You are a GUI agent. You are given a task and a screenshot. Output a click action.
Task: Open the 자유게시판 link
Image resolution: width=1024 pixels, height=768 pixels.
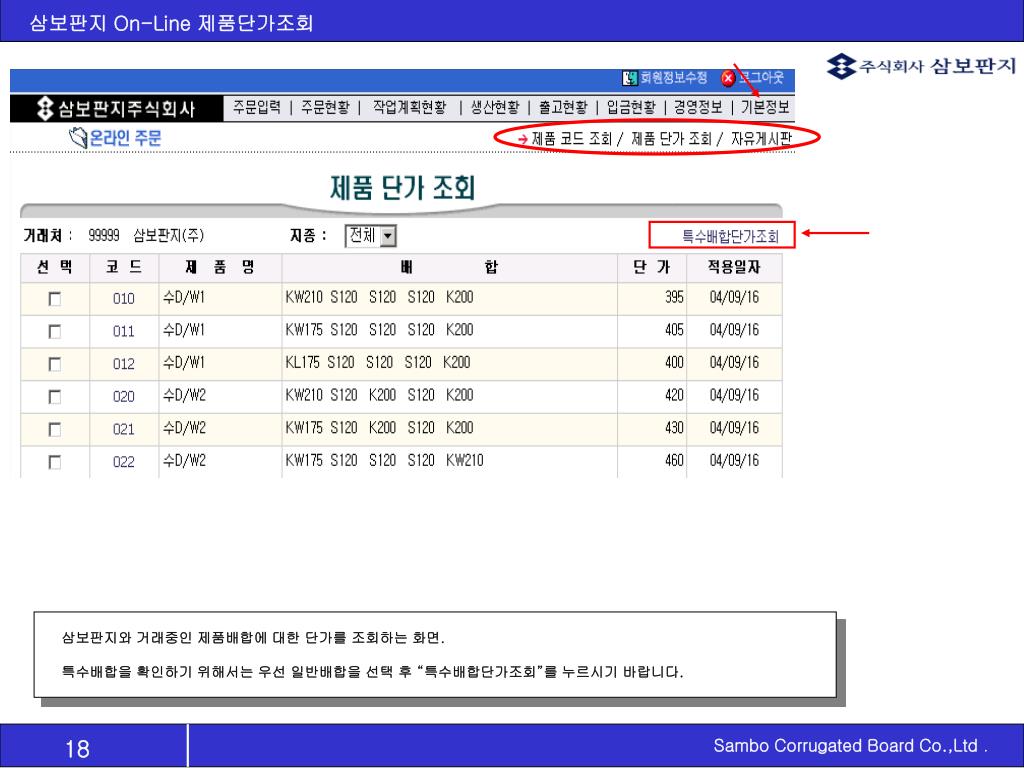pos(761,138)
